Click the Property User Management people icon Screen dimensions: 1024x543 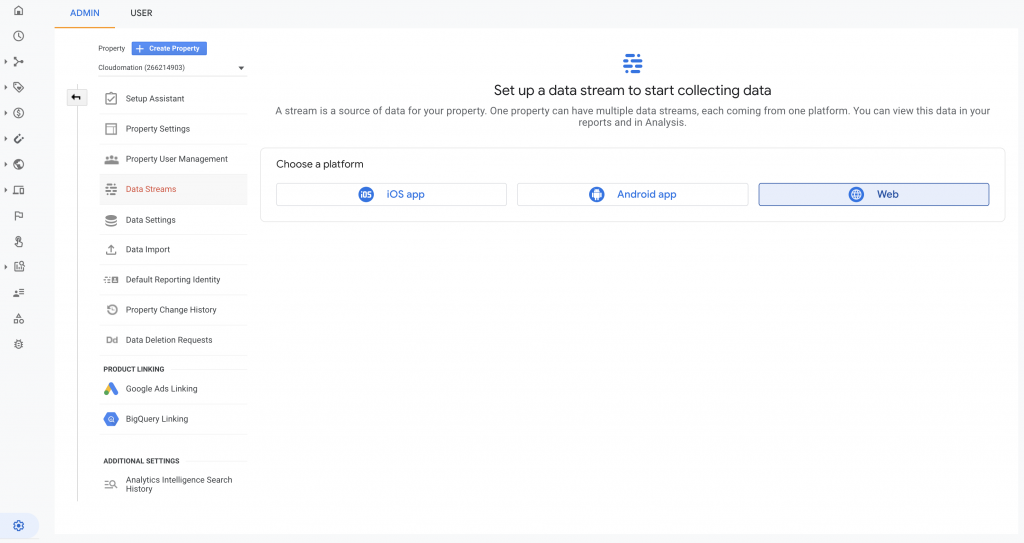coord(111,159)
